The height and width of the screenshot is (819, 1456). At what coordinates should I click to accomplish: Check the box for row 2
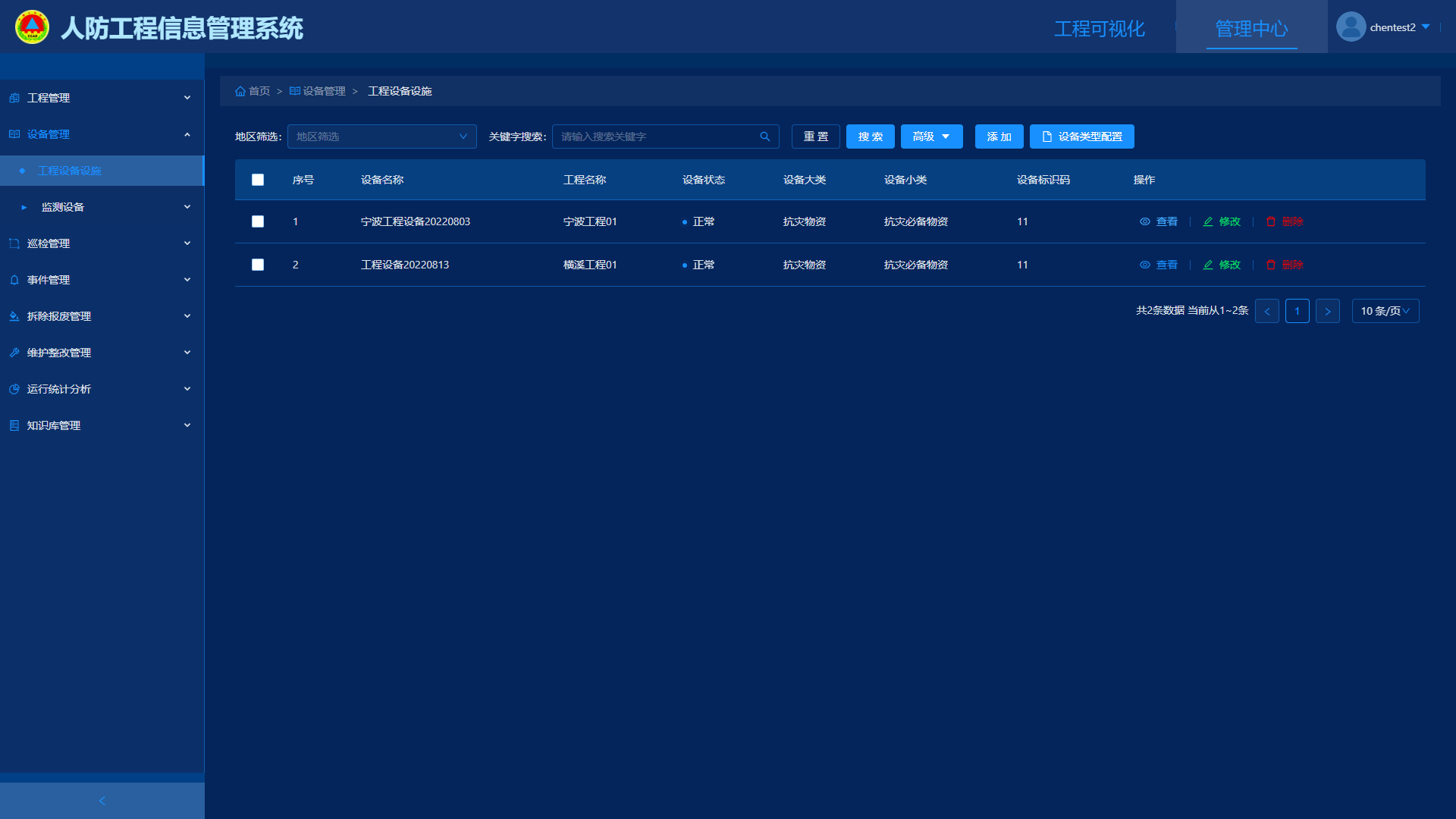click(x=258, y=265)
